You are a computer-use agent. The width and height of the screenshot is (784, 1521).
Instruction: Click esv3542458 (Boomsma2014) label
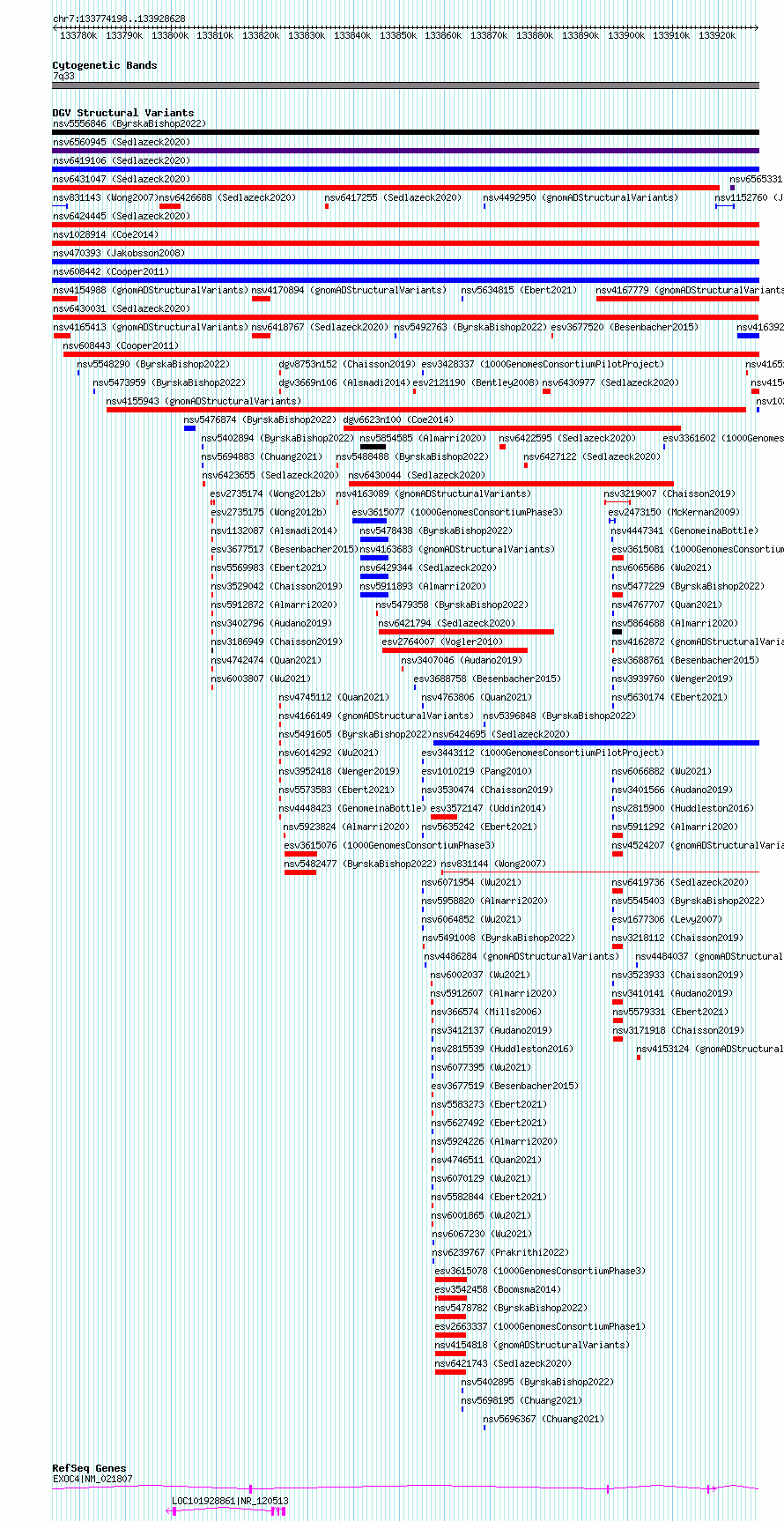click(x=498, y=1289)
